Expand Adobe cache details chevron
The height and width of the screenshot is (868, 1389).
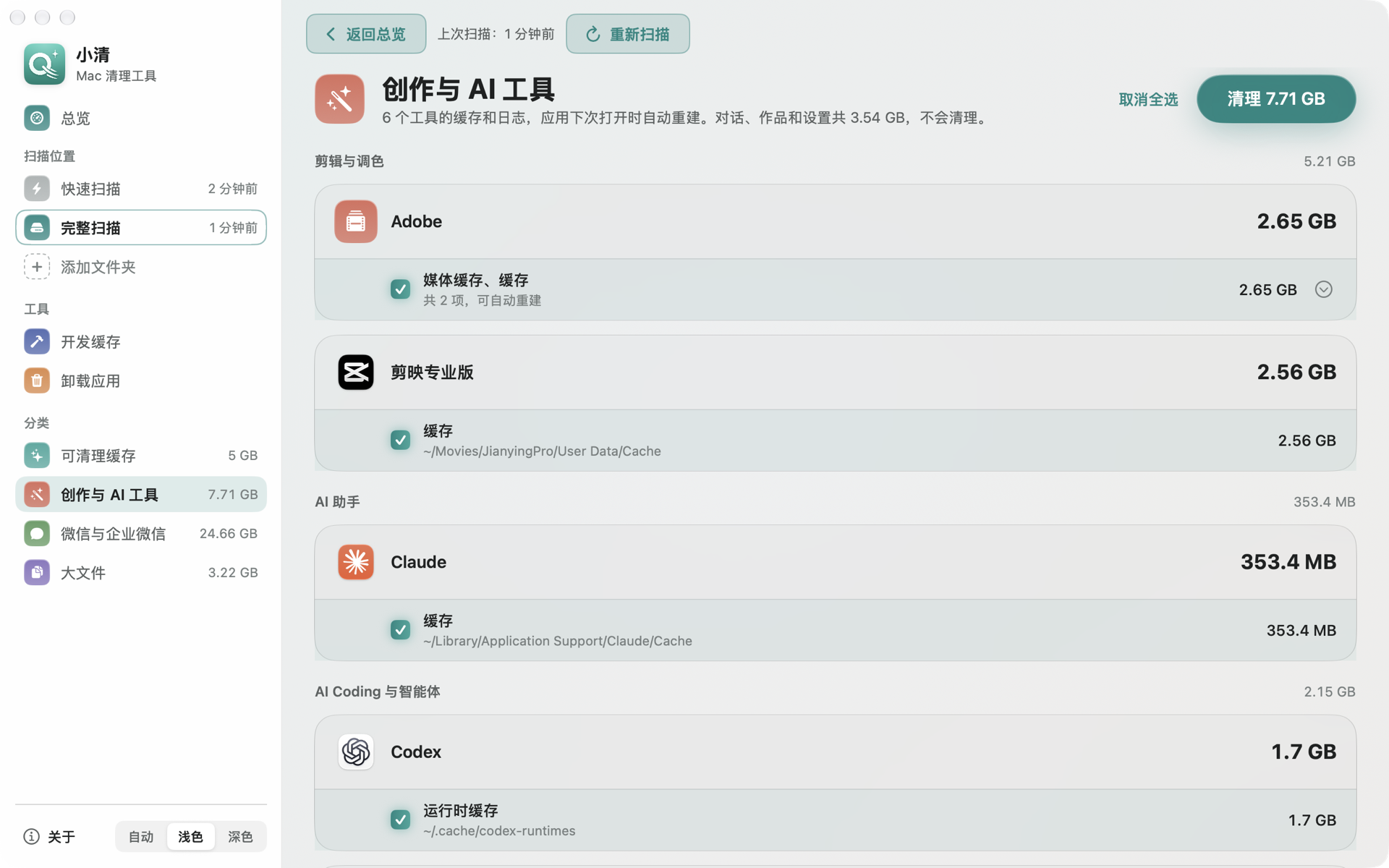coord(1323,289)
